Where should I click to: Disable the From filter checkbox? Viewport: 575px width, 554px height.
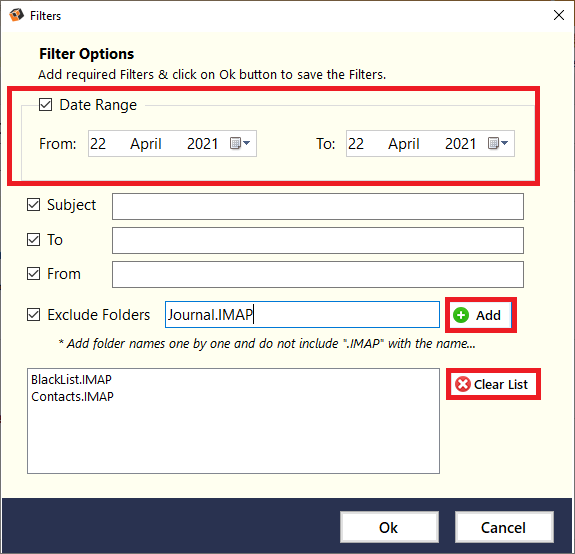[x=33, y=274]
